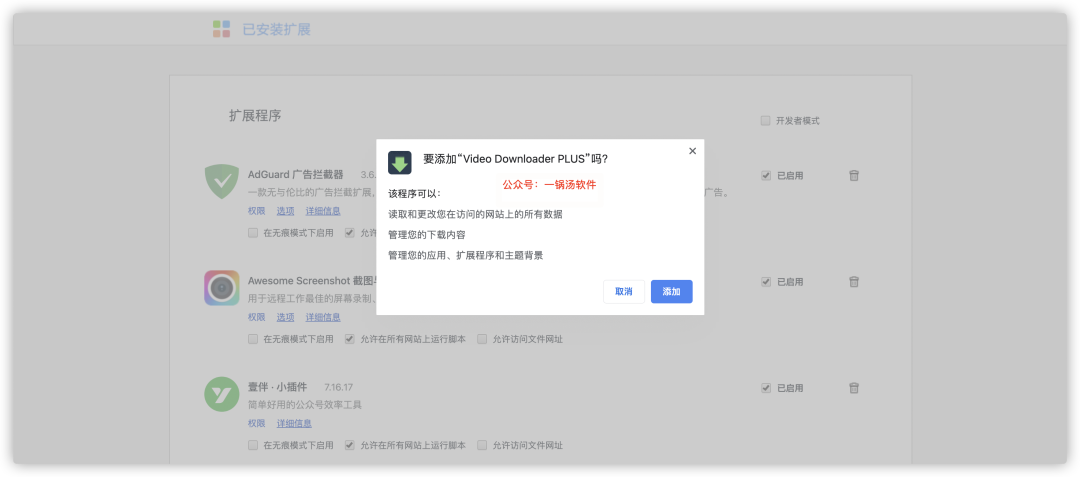Toggle 已启用 checkbox for 壹伴 小插件

tap(766, 388)
